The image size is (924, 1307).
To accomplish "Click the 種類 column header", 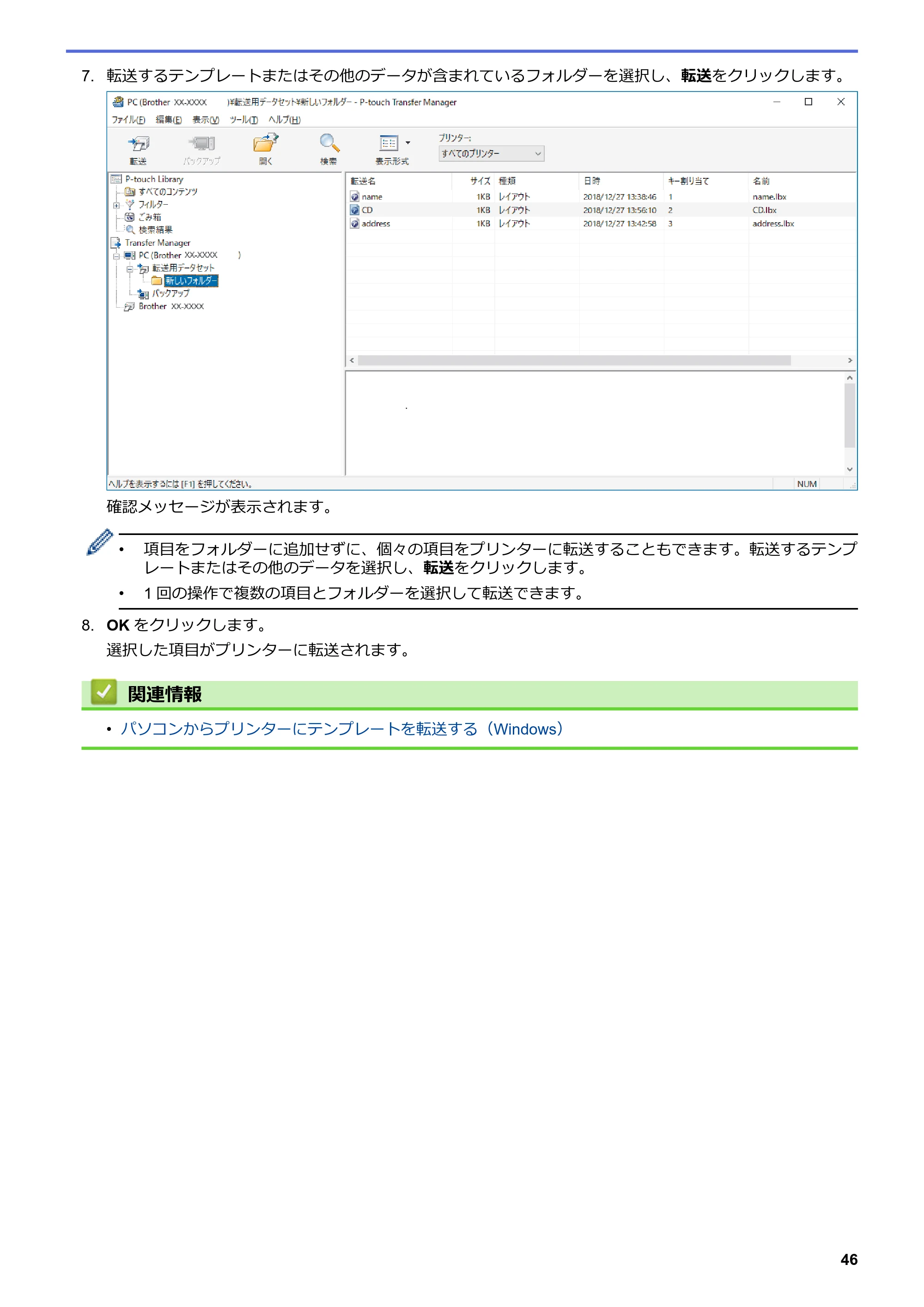I will pos(537,181).
